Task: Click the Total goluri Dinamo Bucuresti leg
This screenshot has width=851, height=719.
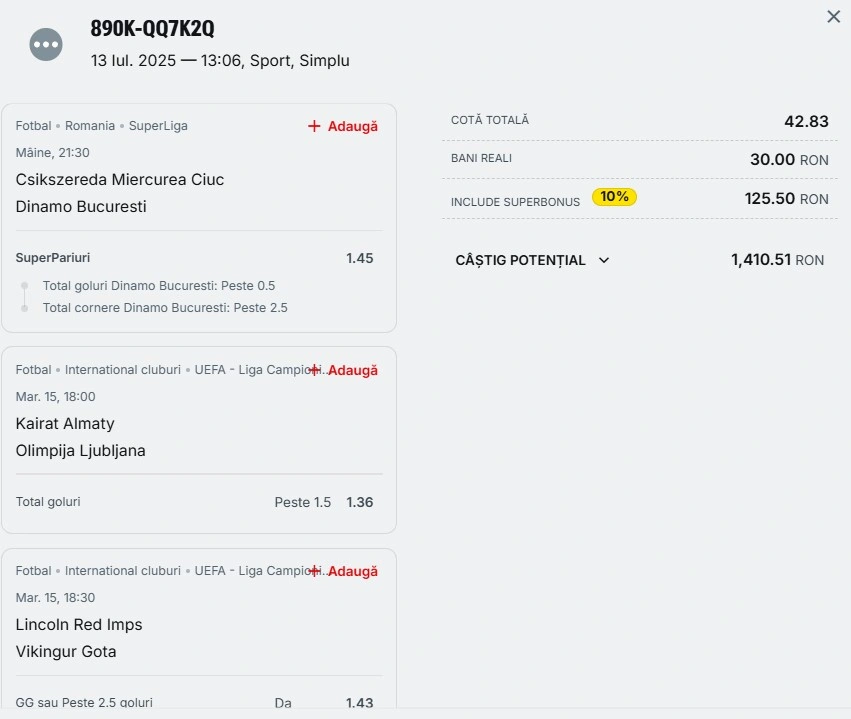Action: [159, 286]
